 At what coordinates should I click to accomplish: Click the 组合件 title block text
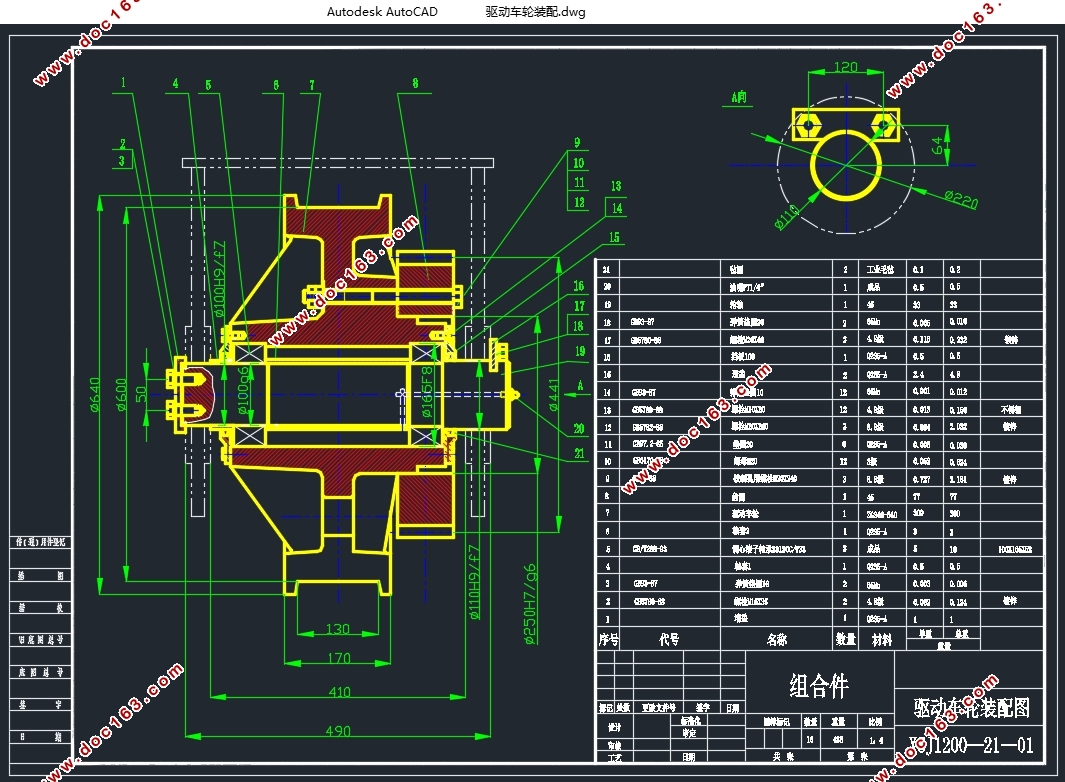819,686
